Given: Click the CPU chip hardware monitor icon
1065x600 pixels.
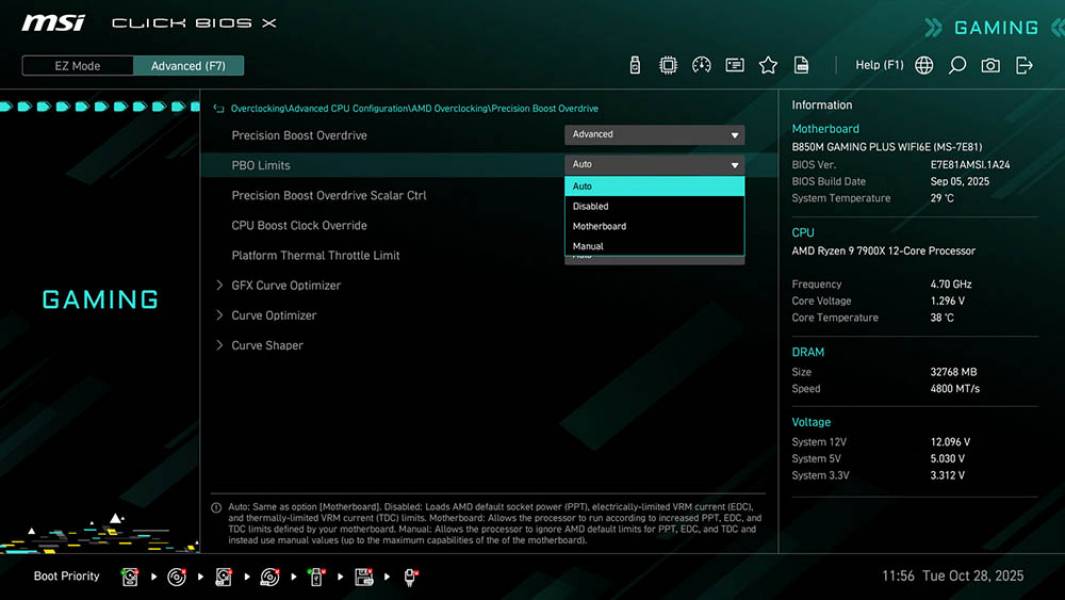Looking at the screenshot, I should (x=668, y=64).
